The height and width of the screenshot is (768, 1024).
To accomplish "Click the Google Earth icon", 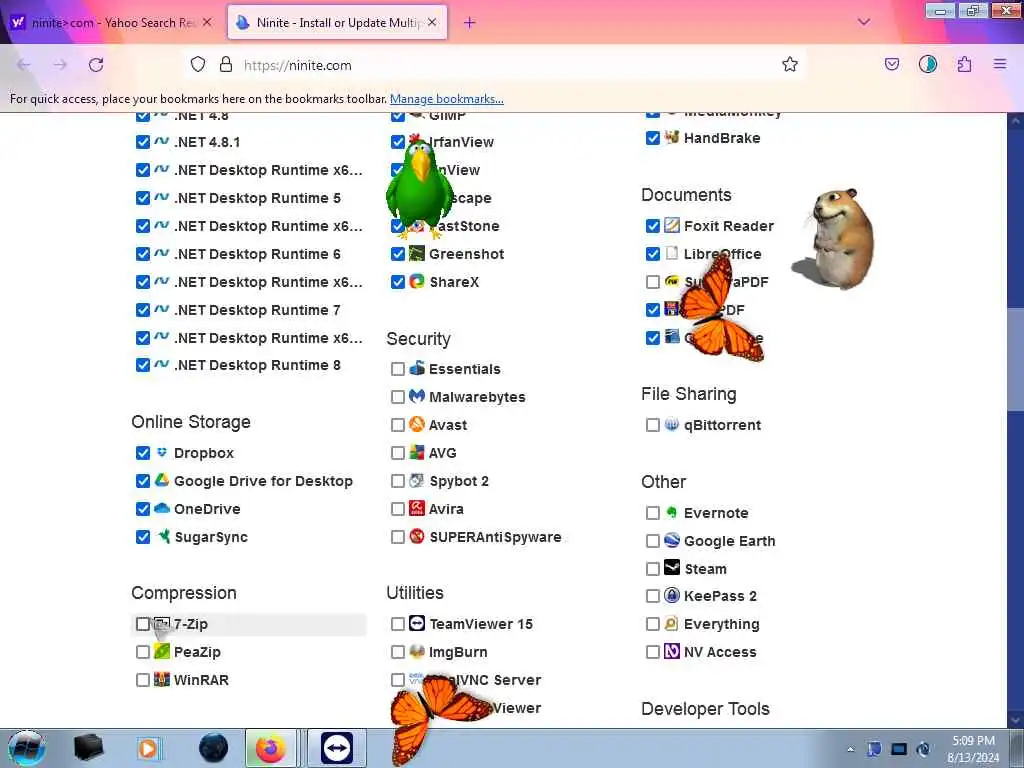I will pos(672,540).
